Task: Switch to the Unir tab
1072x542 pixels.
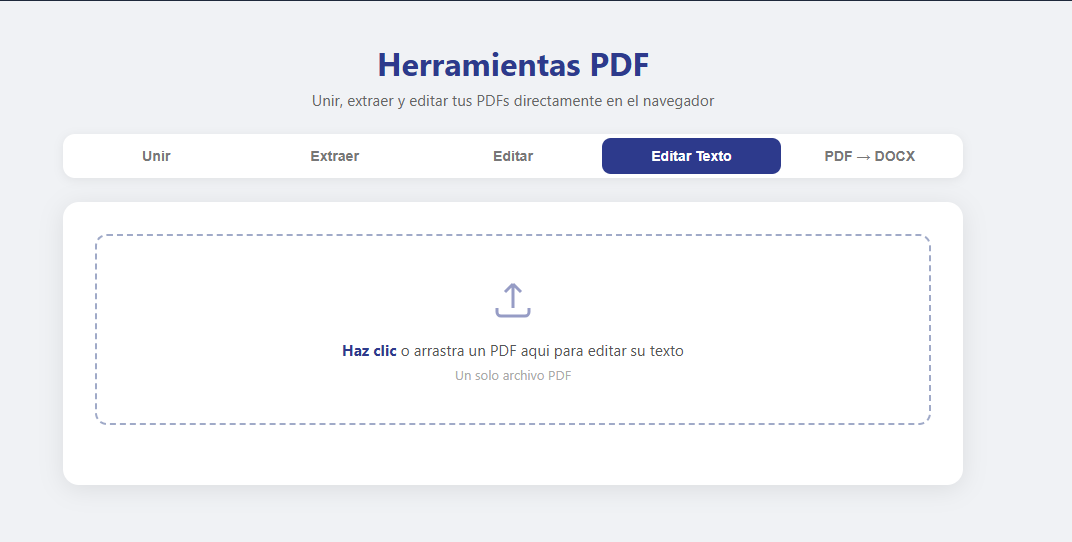Action: point(156,156)
